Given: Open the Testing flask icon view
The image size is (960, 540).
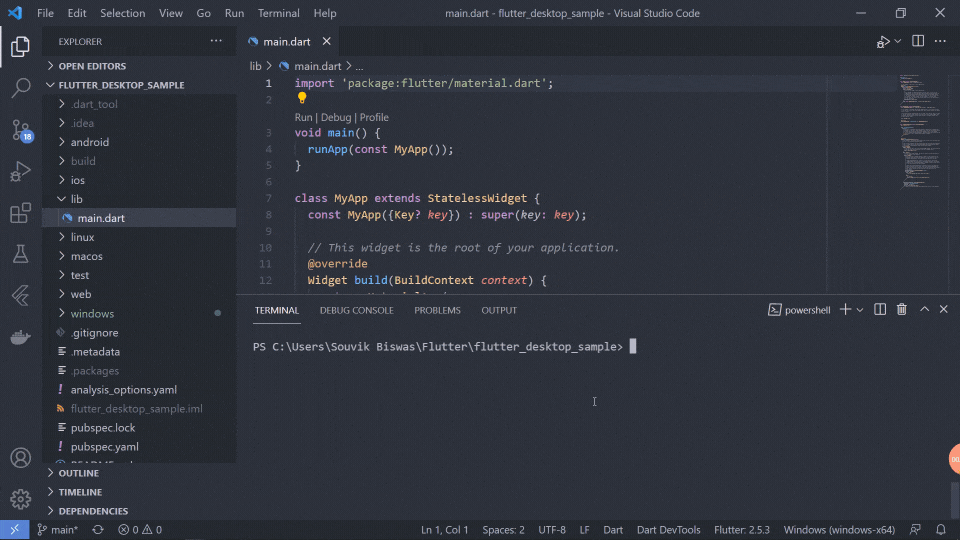Looking at the screenshot, I should (x=20, y=254).
